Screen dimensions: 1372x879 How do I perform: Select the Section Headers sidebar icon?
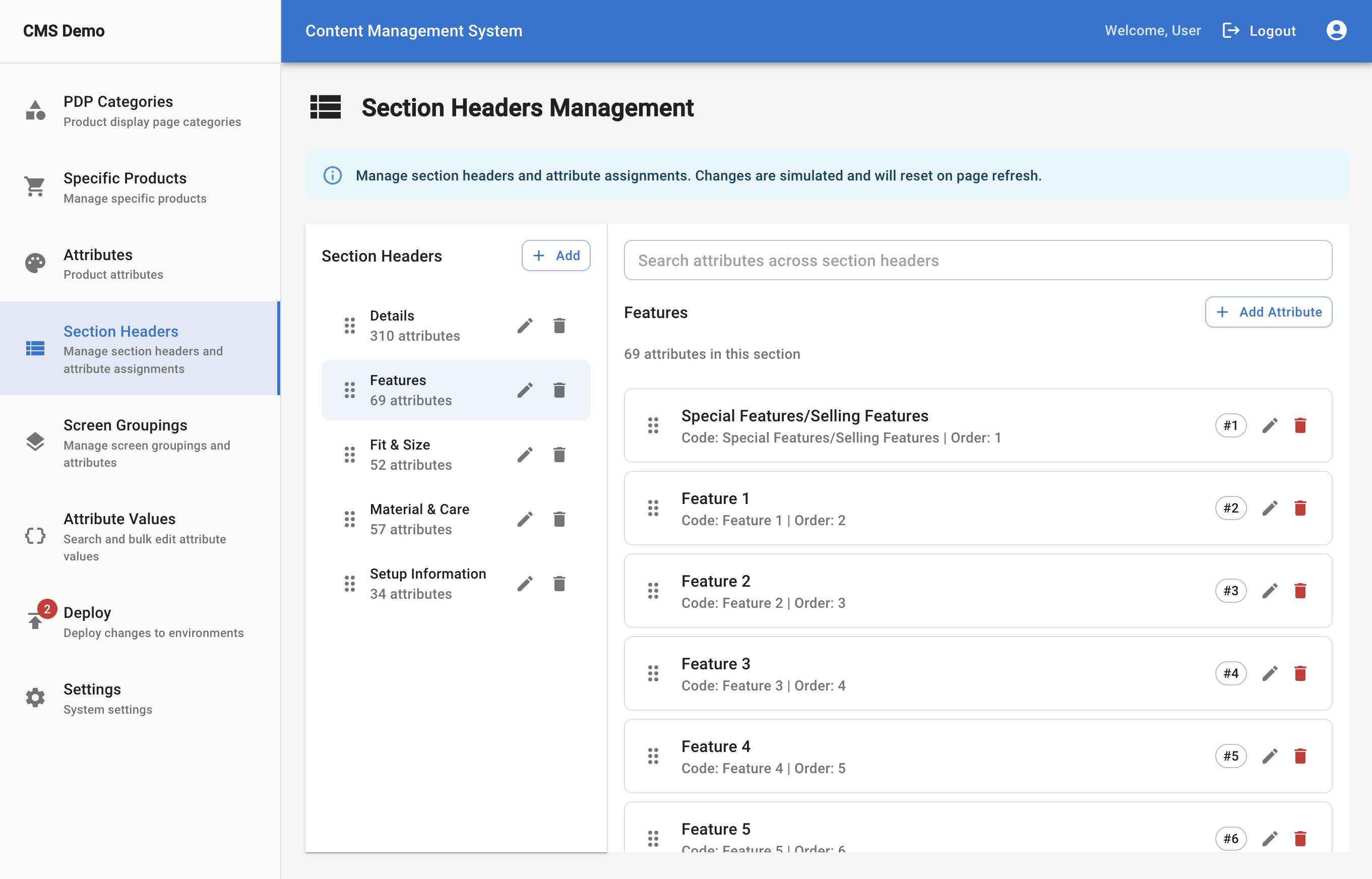coord(35,349)
